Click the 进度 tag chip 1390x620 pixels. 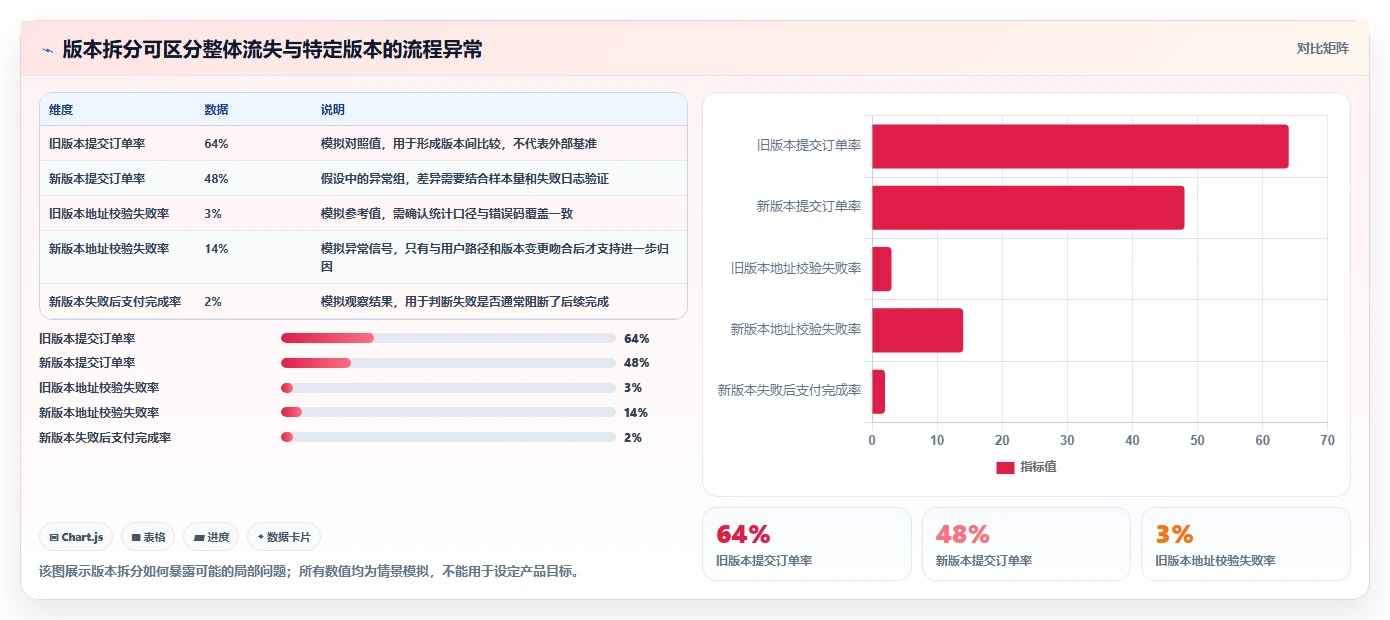(212, 537)
